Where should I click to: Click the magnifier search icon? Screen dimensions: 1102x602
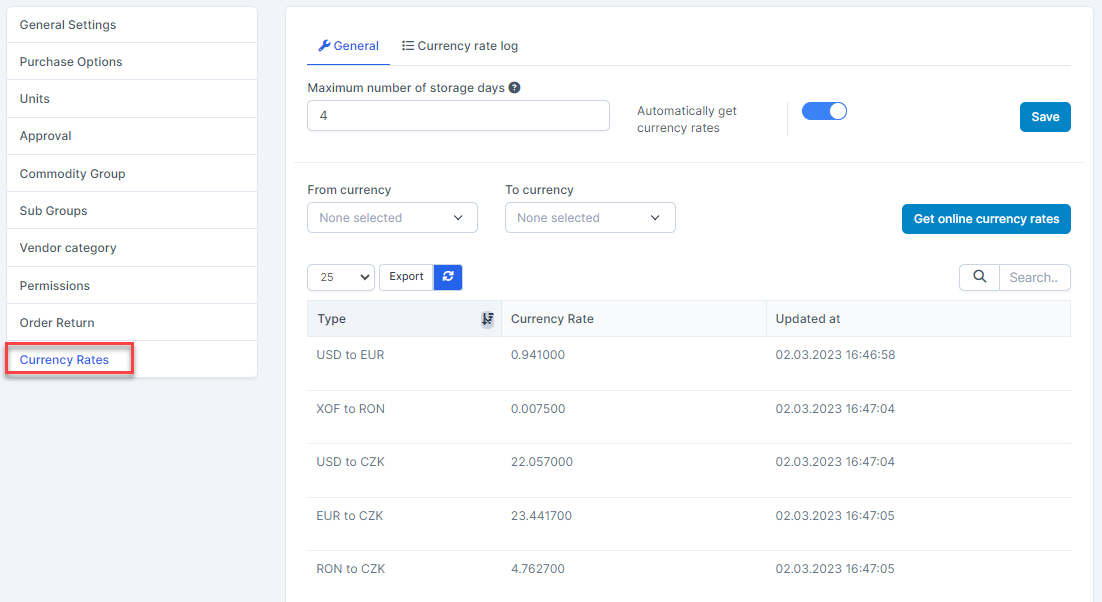pyautogui.click(x=979, y=277)
